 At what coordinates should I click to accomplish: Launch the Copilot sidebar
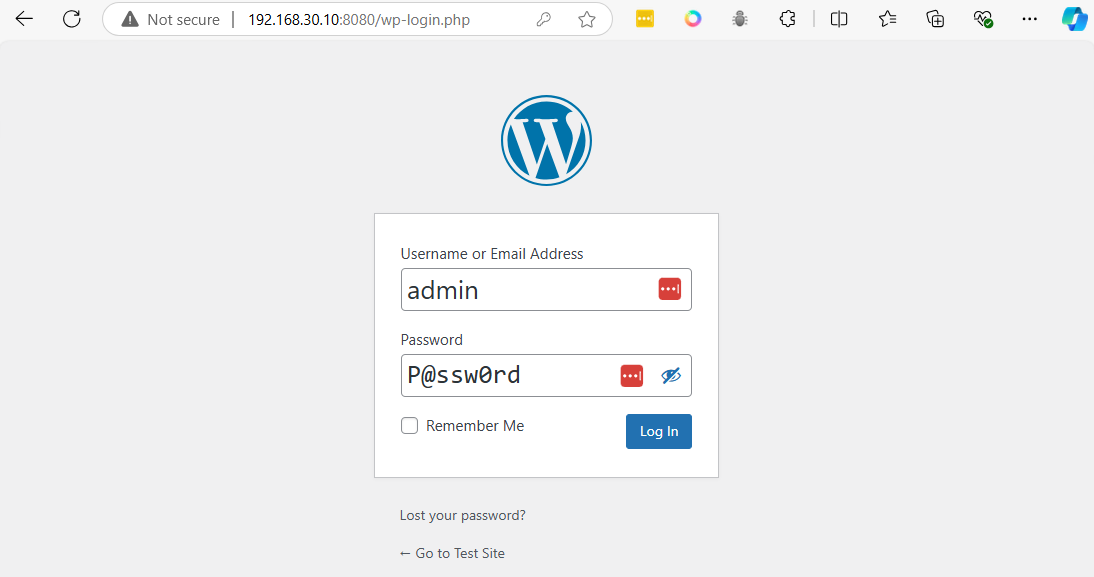click(x=1075, y=19)
